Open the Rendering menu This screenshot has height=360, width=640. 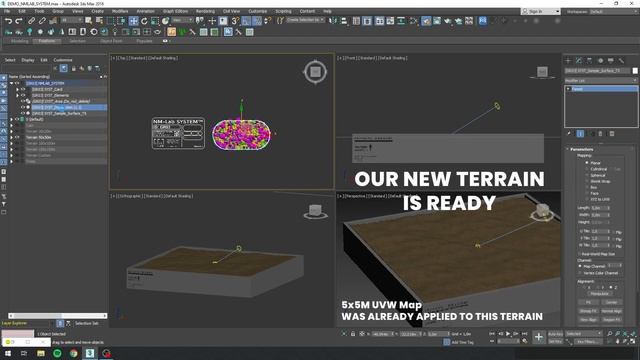[x=205, y=11]
